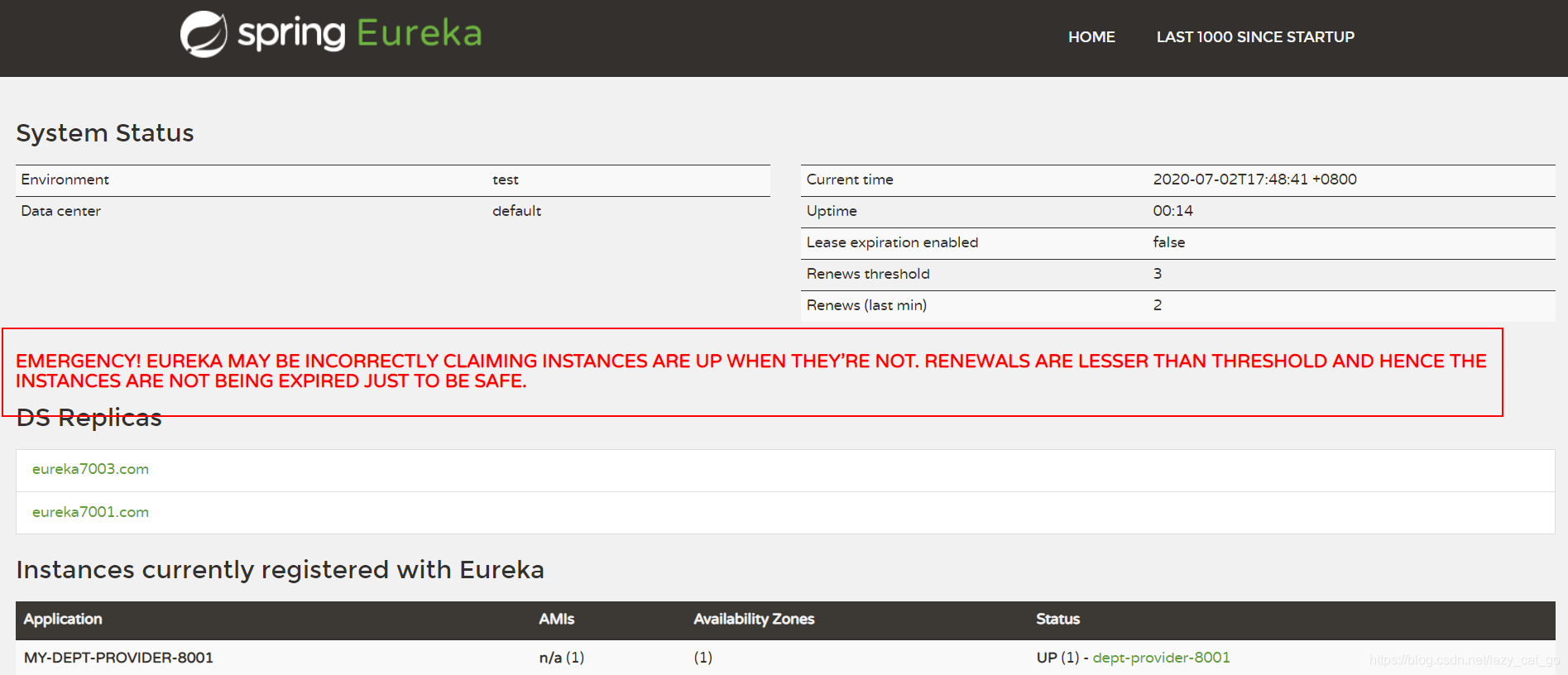Click the Availability Zones column header
The image size is (1568, 675).
pos(754,619)
